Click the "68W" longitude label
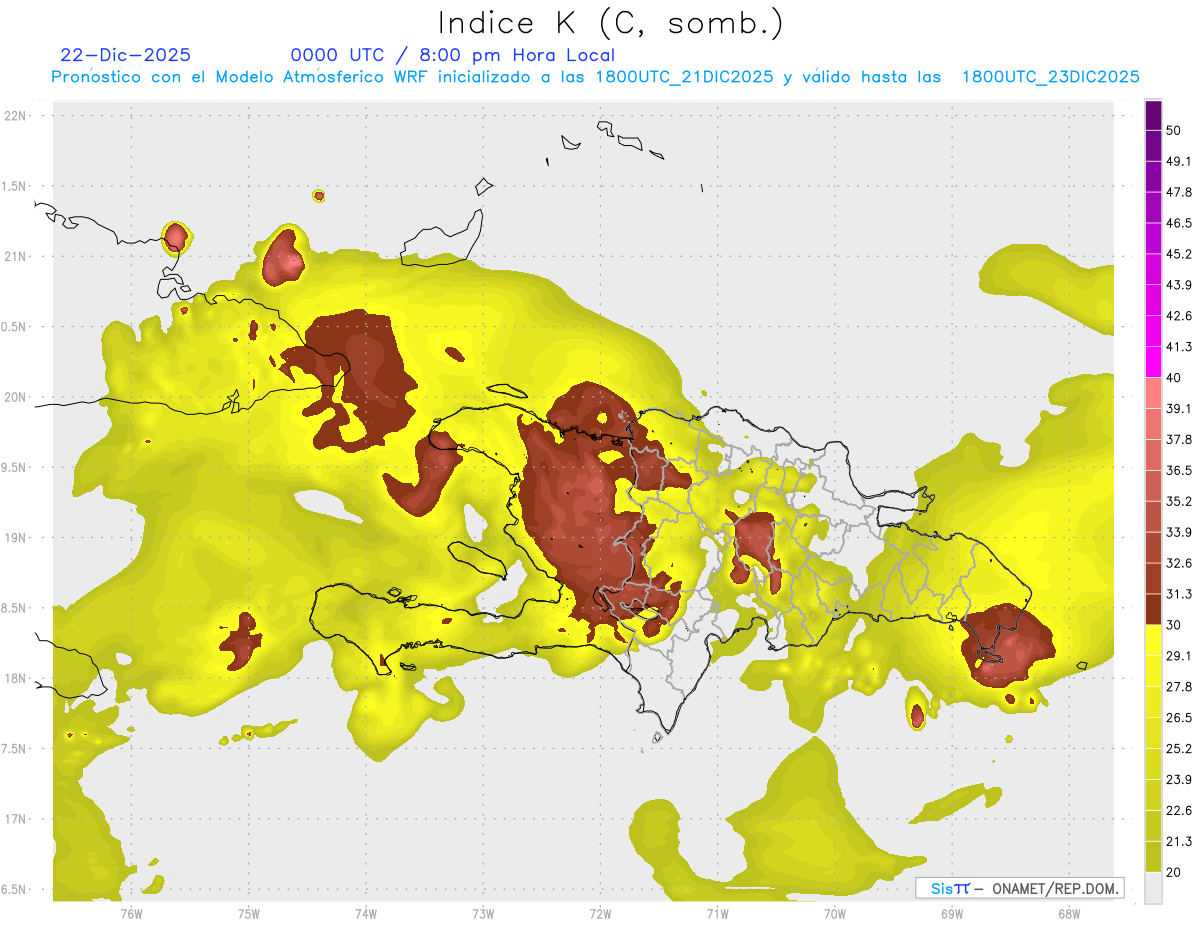 pos(1069,914)
